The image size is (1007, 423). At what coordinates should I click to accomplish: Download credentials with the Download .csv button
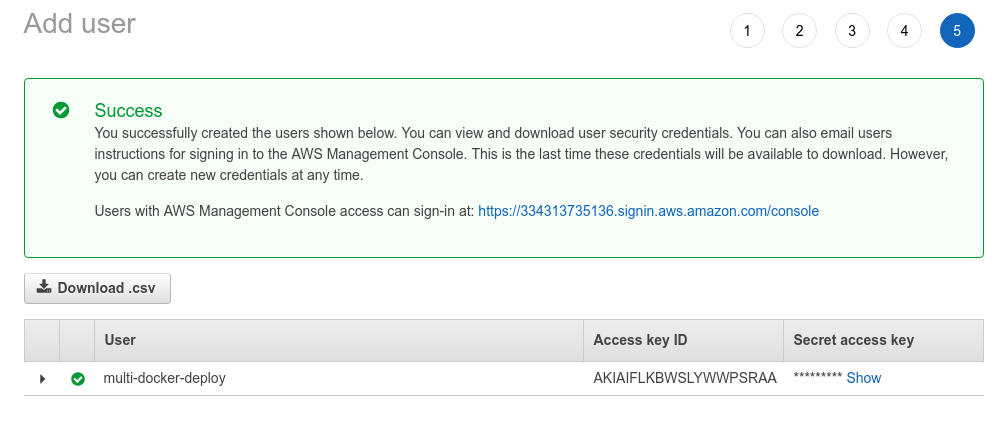[x=98, y=288]
